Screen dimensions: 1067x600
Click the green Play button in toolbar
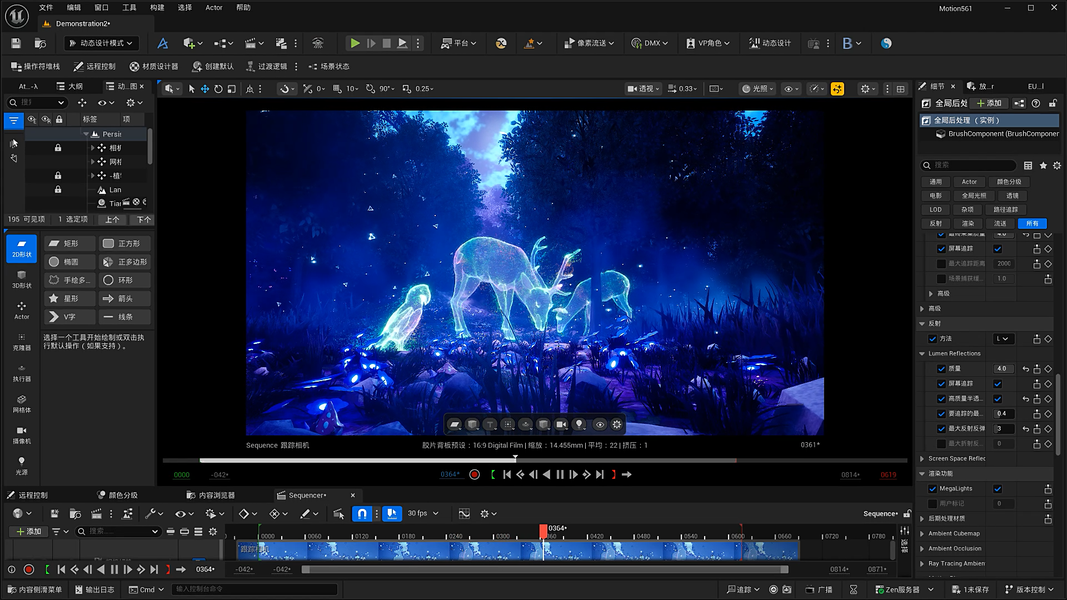355,43
